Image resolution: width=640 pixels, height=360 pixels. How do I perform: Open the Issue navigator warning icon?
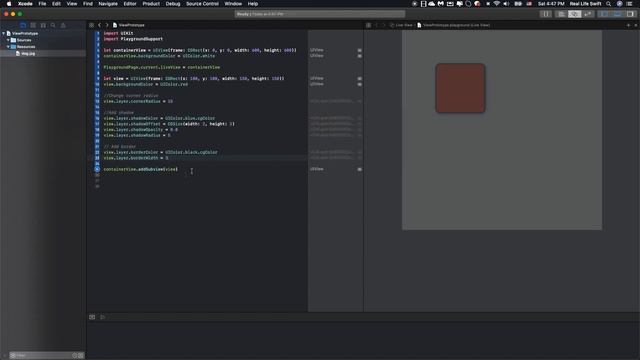pos(63,25)
